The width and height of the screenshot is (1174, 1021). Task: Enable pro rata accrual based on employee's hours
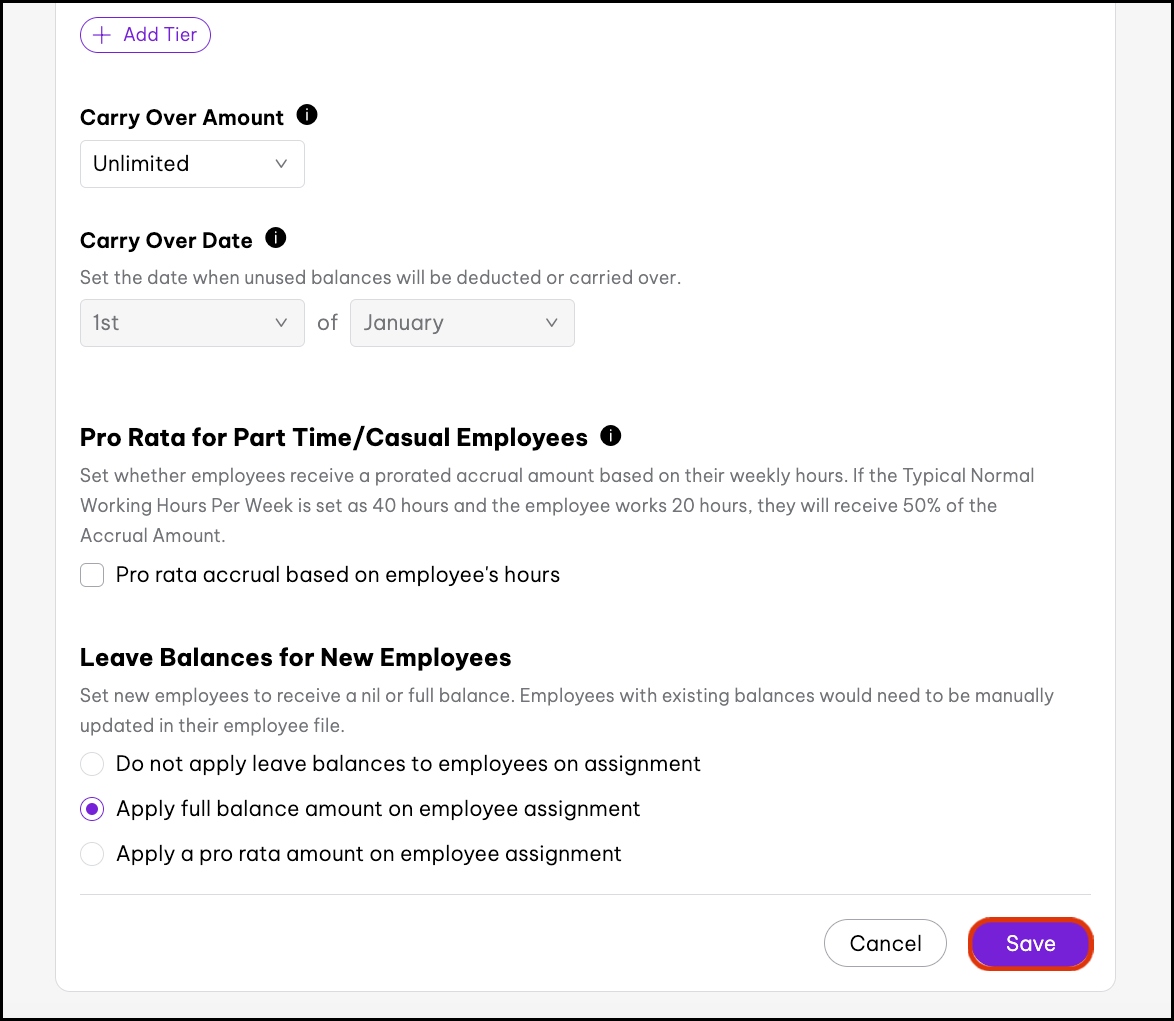[x=92, y=575]
